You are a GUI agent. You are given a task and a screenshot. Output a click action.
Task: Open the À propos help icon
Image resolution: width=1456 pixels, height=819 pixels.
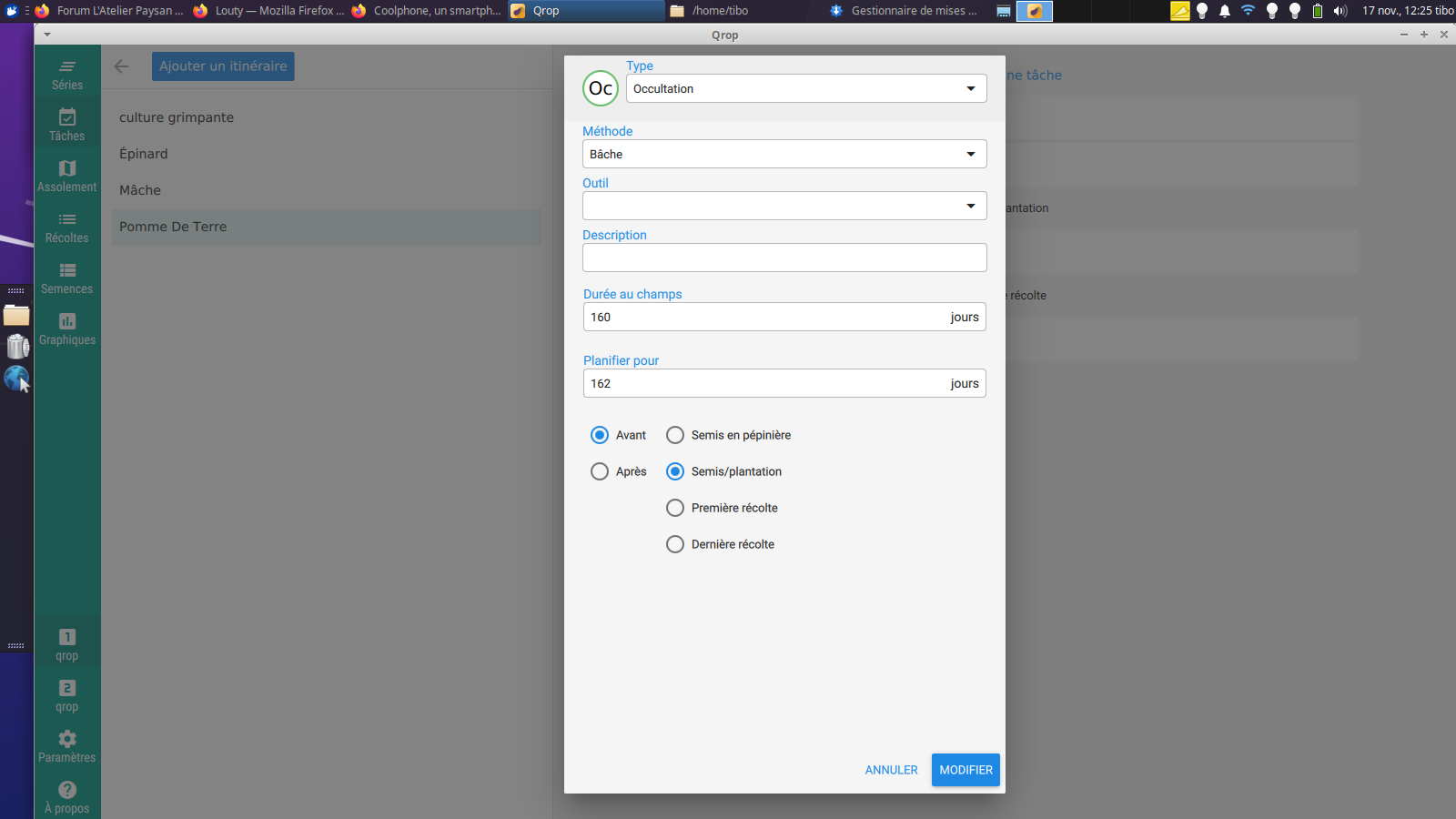click(67, 790)
